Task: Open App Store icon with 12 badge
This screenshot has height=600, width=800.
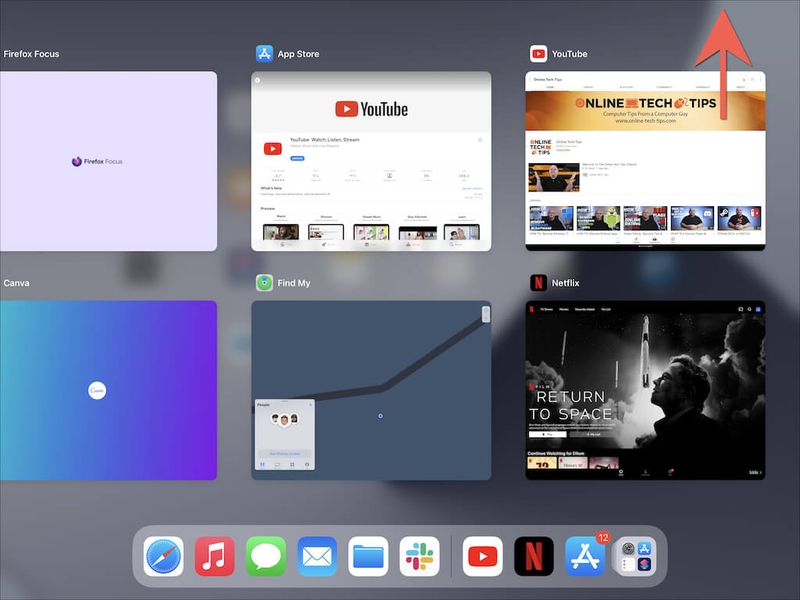Action: pyautogui.click(x=585, y=556)
